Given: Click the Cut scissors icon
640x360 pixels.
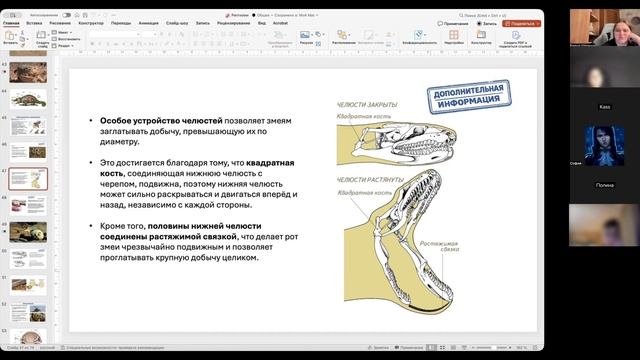Looking at the screenshot, I should coord(22,33).
